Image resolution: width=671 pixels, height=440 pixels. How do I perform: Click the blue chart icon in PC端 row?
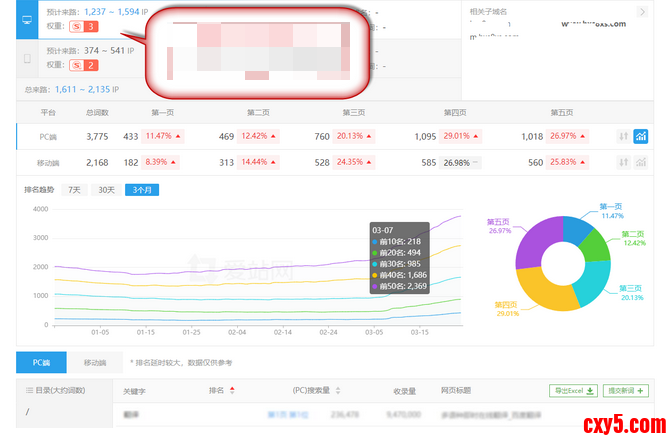641,136
